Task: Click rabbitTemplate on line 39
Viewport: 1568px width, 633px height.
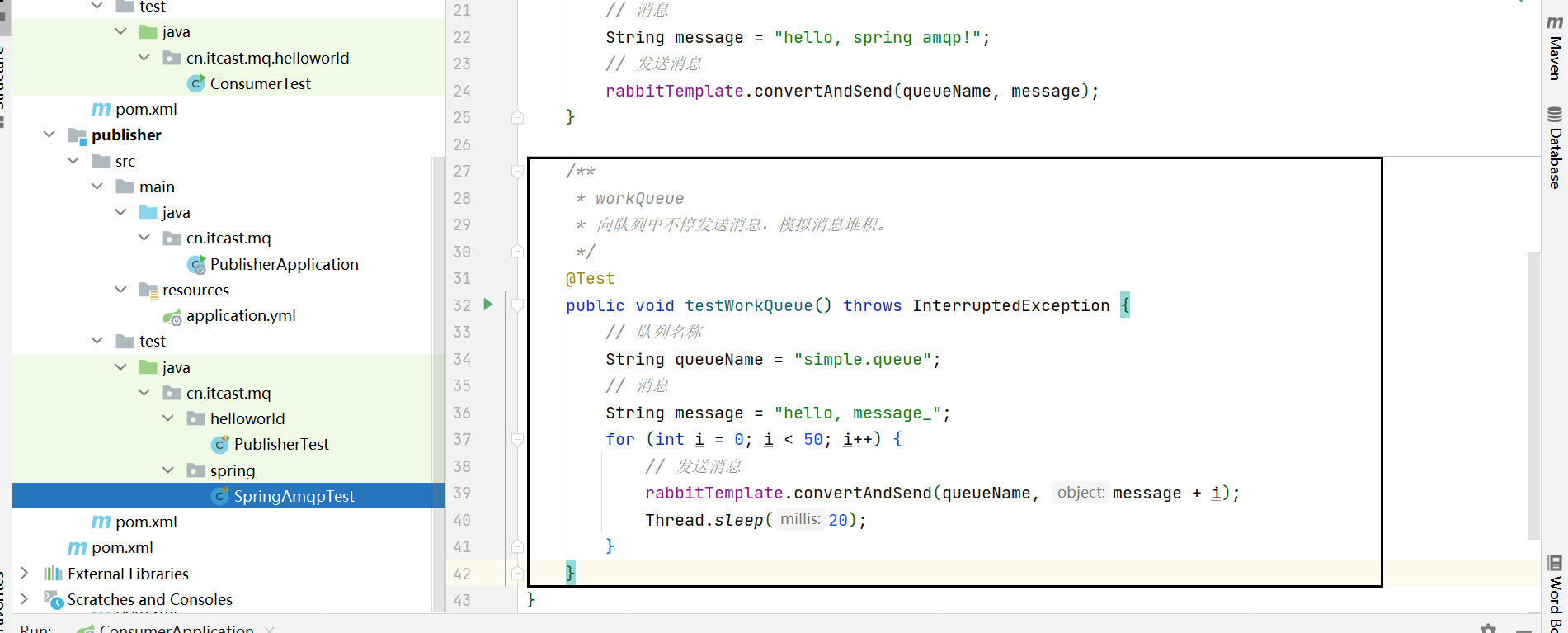Action: pos(714,493)
